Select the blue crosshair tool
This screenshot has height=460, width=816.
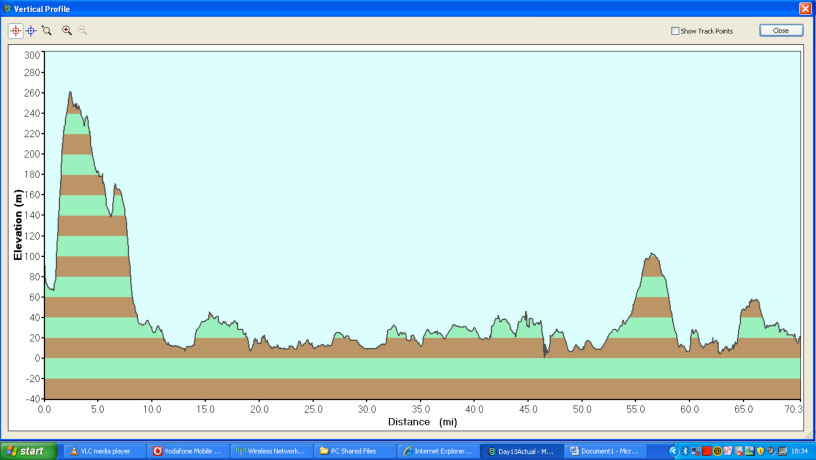point(31,31)
